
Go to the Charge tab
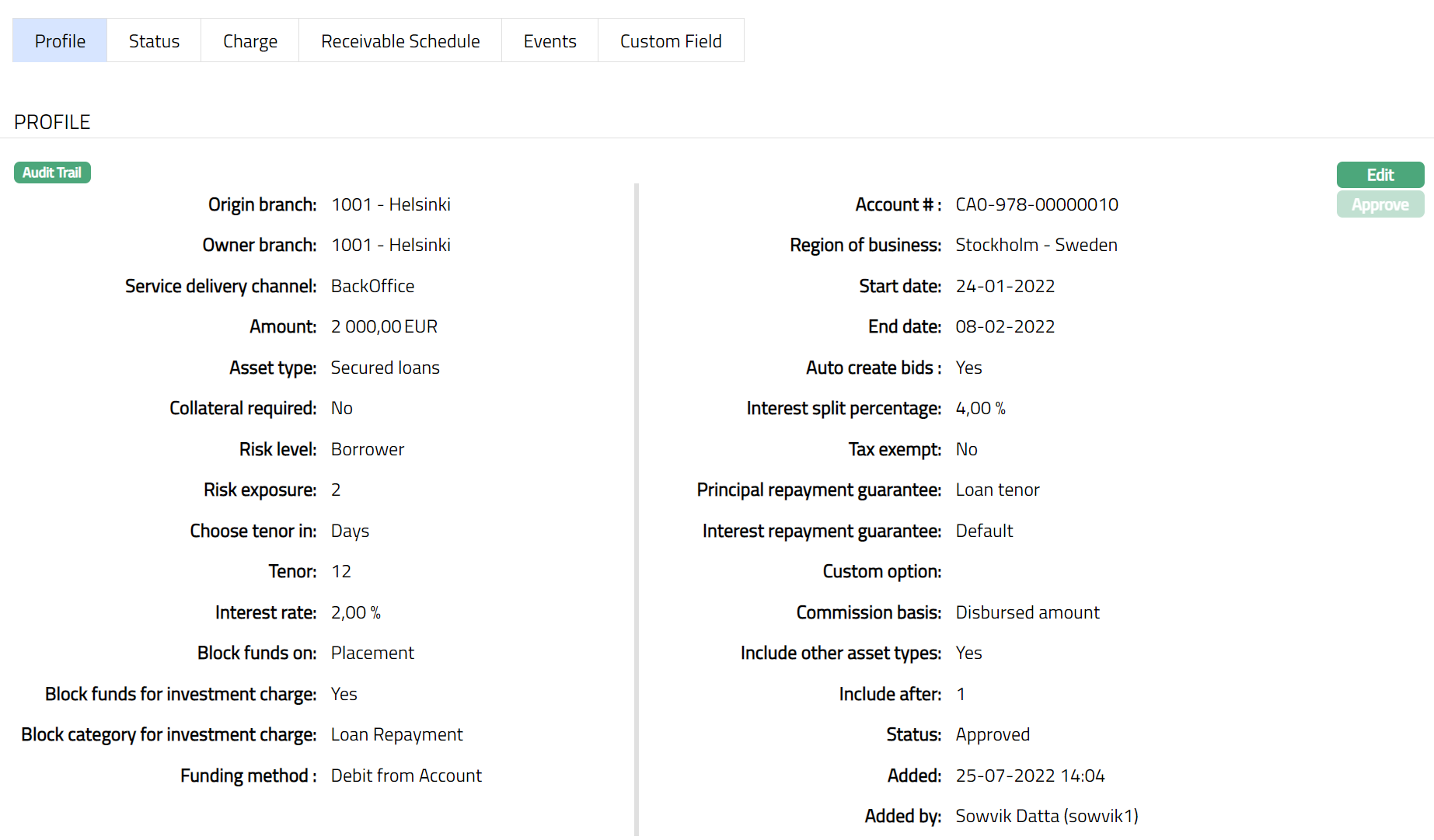tap(249, 41)
